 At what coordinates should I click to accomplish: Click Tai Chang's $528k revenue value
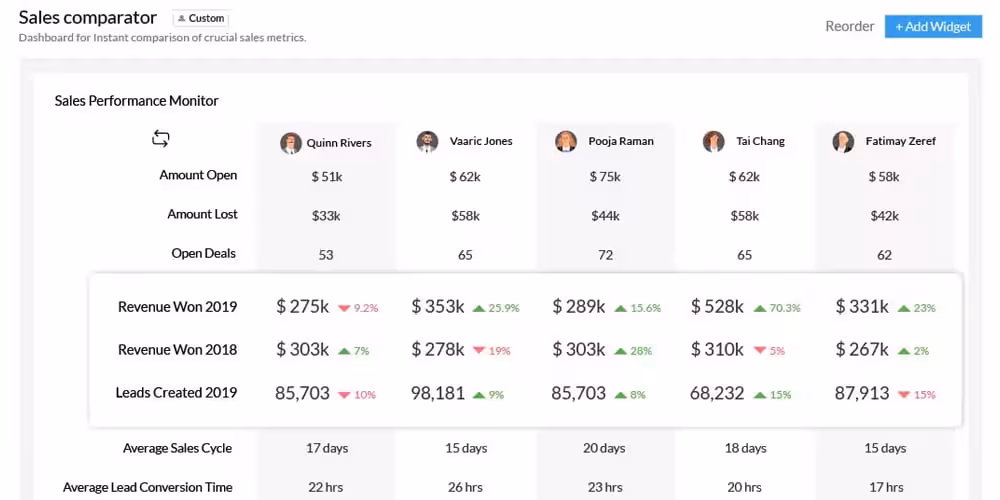pos(717,307)
